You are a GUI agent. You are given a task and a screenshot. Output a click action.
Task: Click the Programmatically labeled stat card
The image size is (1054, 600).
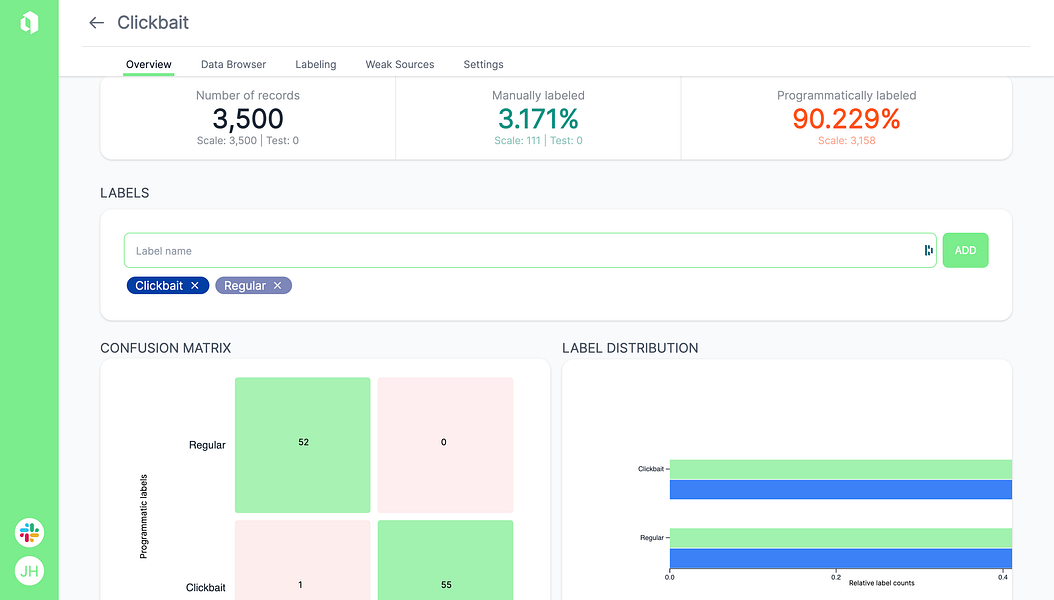click(x=846, y=117)
